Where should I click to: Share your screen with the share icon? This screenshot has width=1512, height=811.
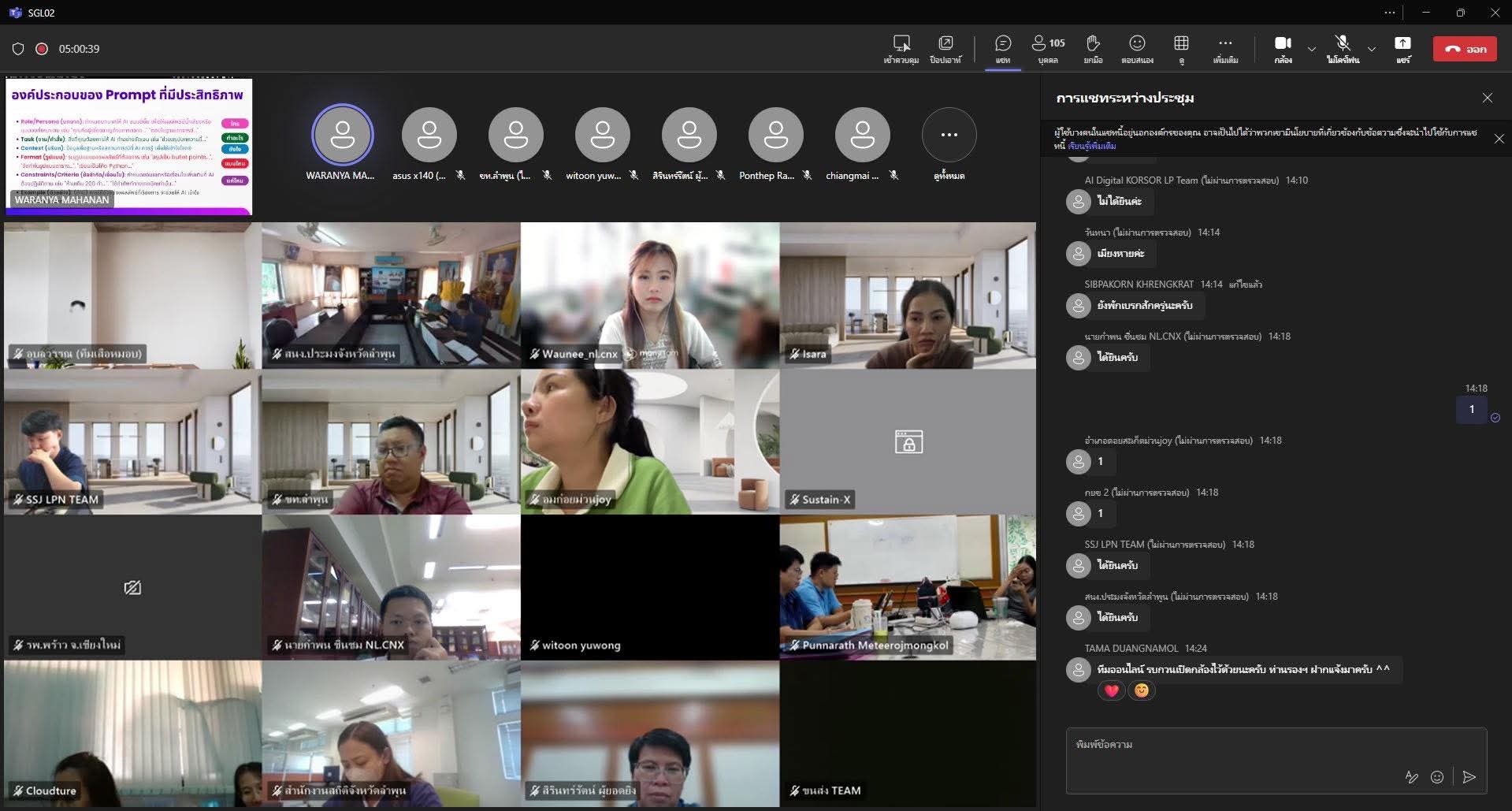[1402, 48]
